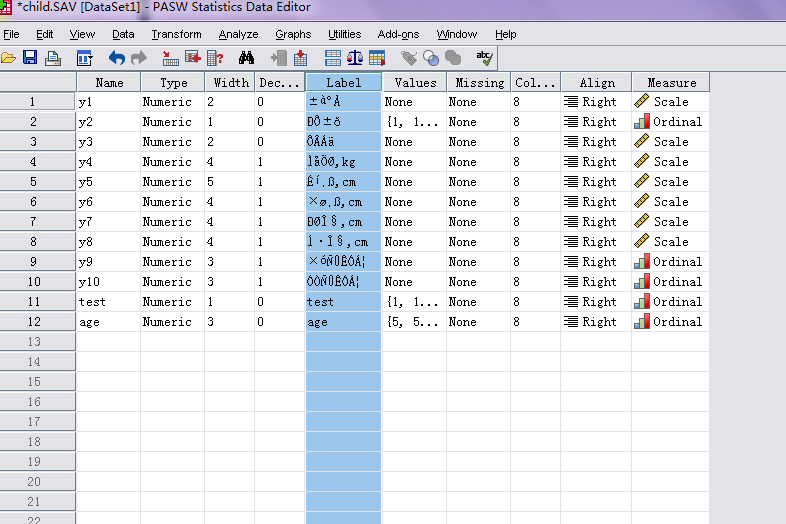Viewport: 786px width, 524px height.
Task: Click the Value Labels tag icon
Action: click(409, 58)
